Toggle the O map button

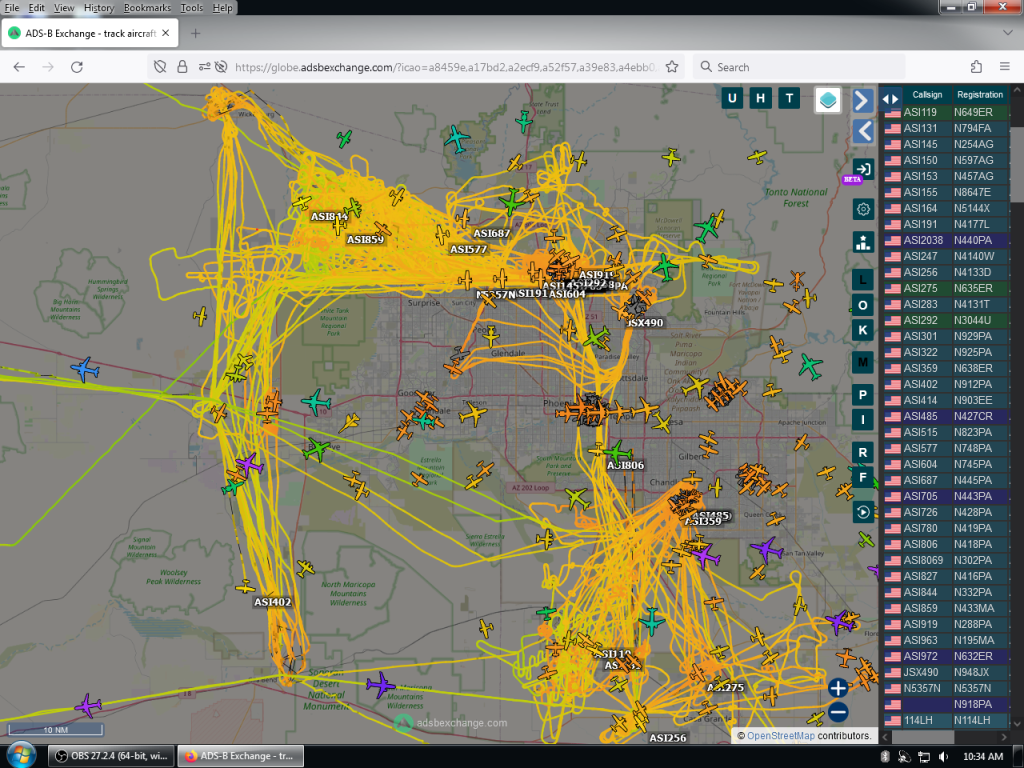863,305
